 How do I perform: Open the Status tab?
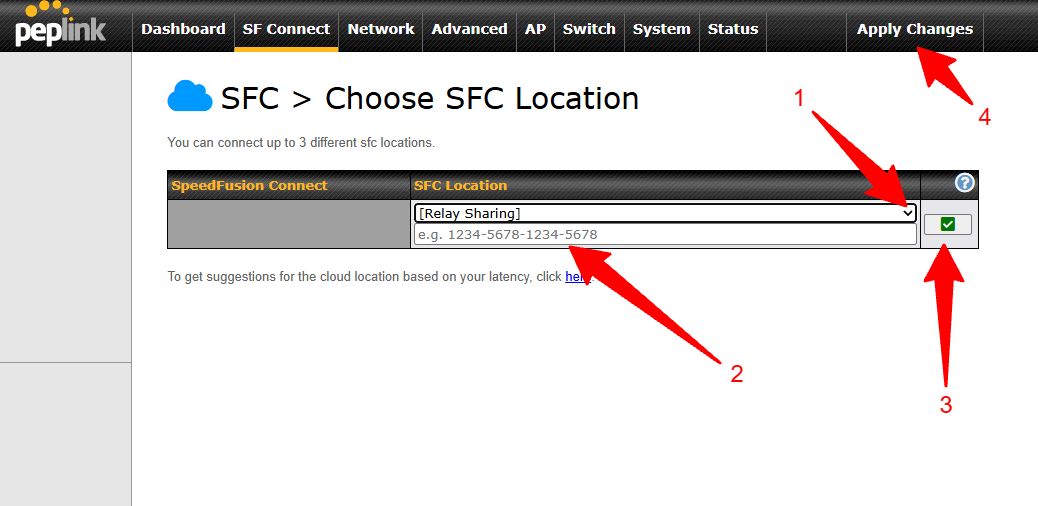coord(733,29)
